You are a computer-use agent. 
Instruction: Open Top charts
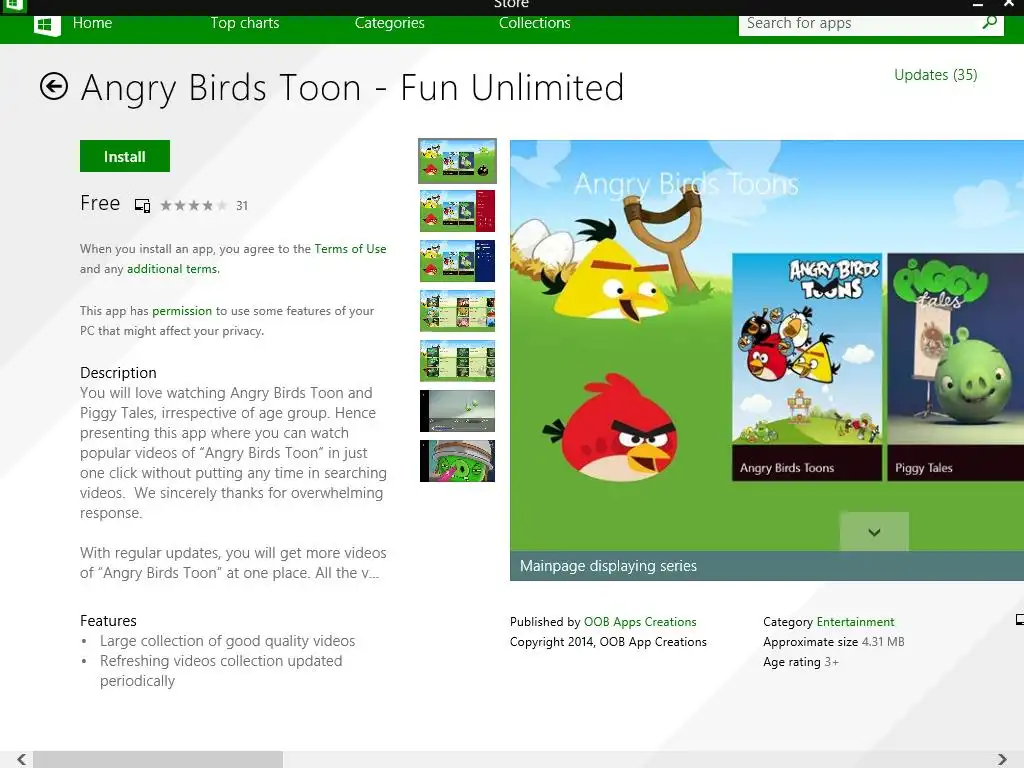[245, 23]
